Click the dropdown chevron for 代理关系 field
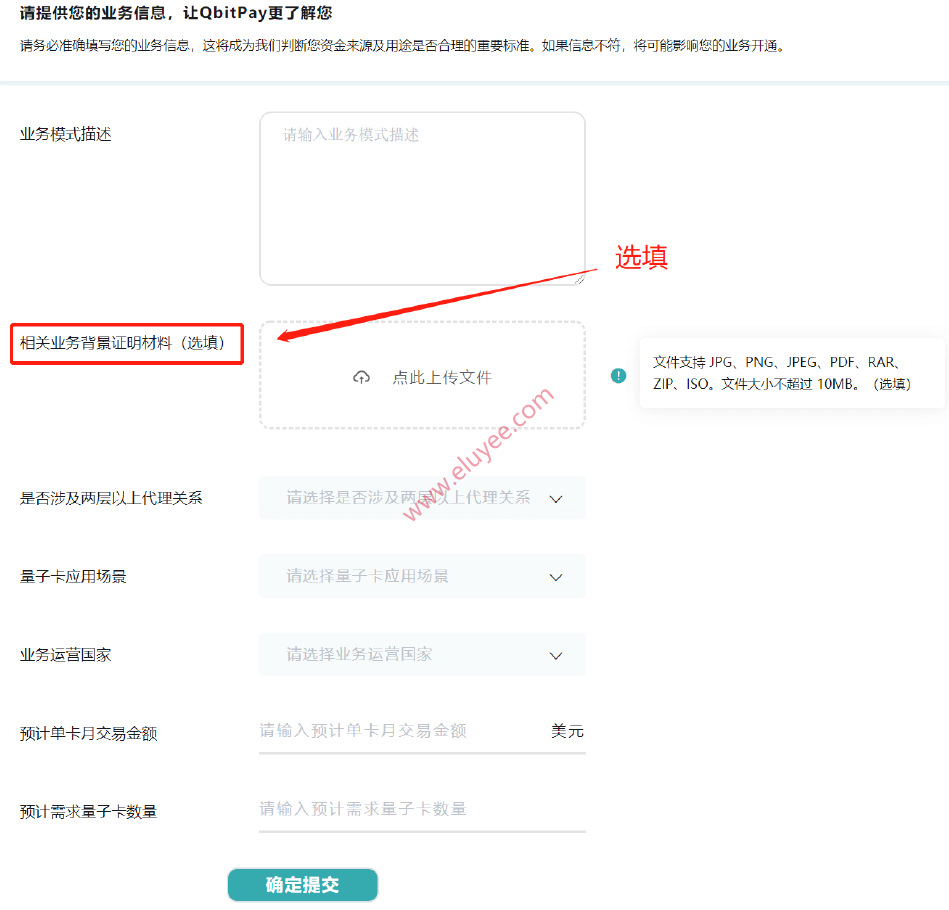The width and height of the screenshot is (949, 910). point(555,497)
